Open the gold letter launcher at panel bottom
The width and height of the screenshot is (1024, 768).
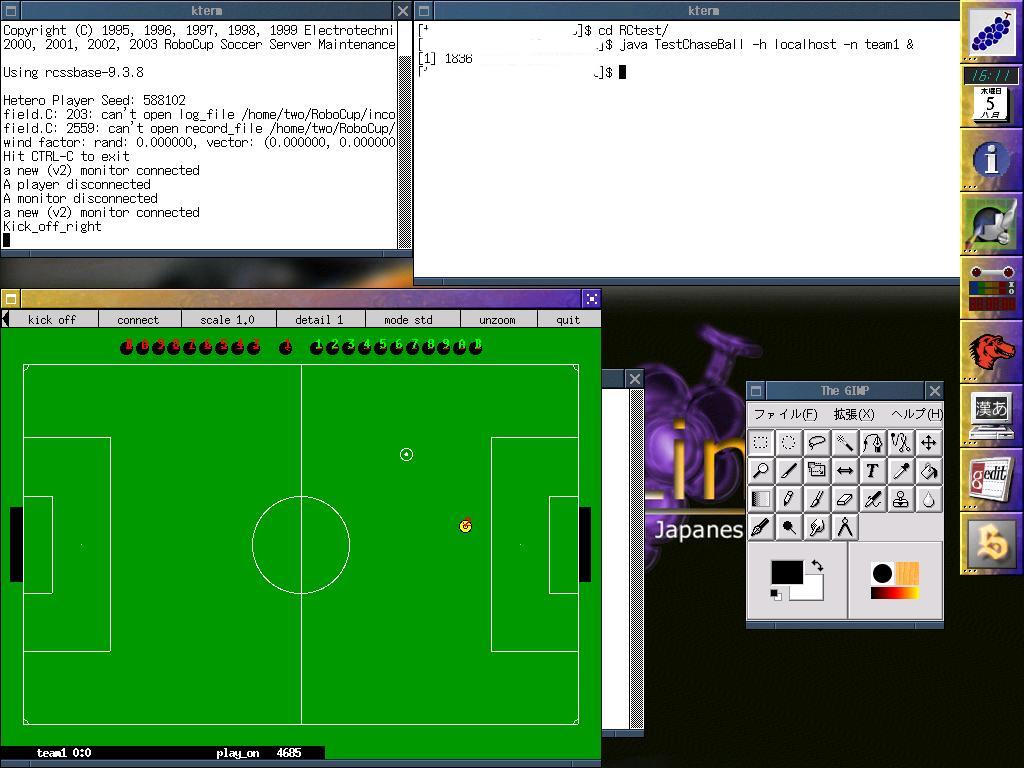tap(991, 543)
